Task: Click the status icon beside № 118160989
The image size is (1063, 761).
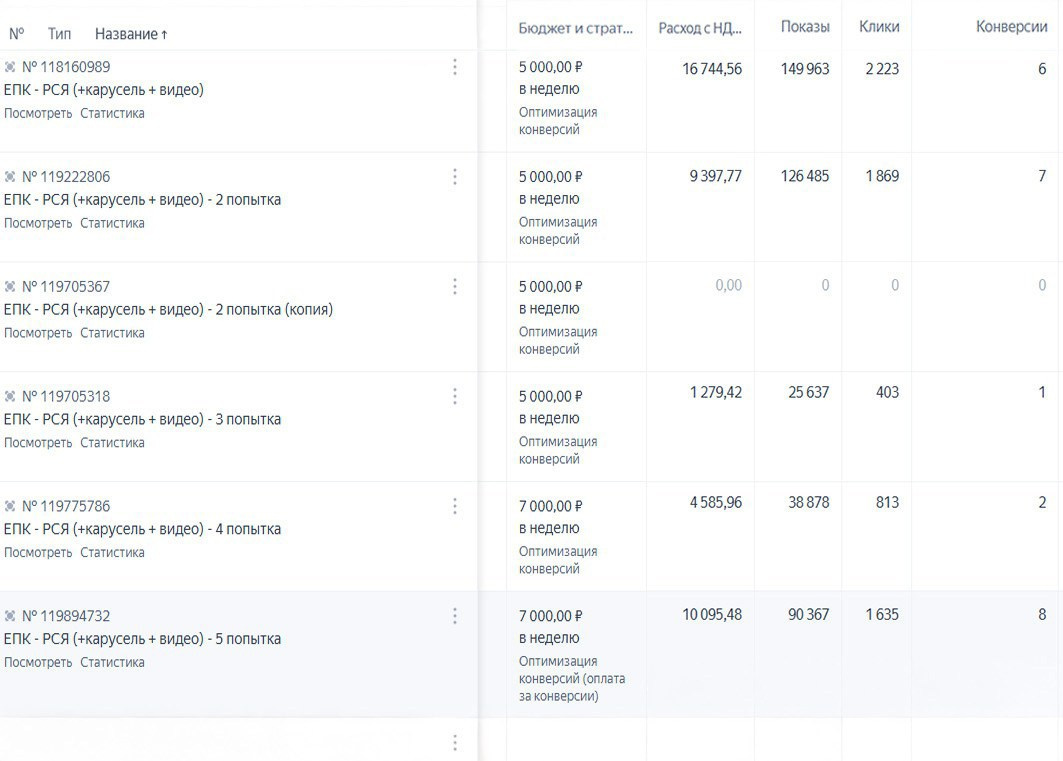Action: click(10, 67)
